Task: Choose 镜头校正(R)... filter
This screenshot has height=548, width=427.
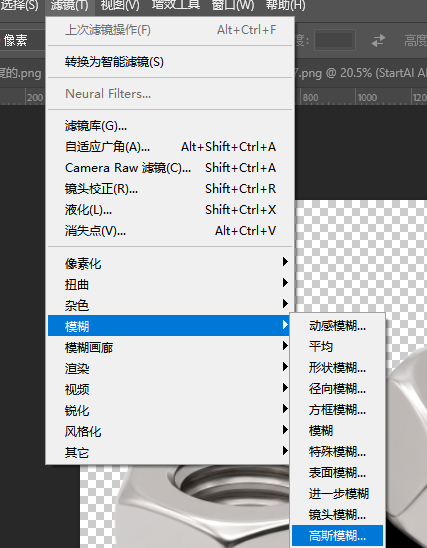Action: tap(170, 189)
